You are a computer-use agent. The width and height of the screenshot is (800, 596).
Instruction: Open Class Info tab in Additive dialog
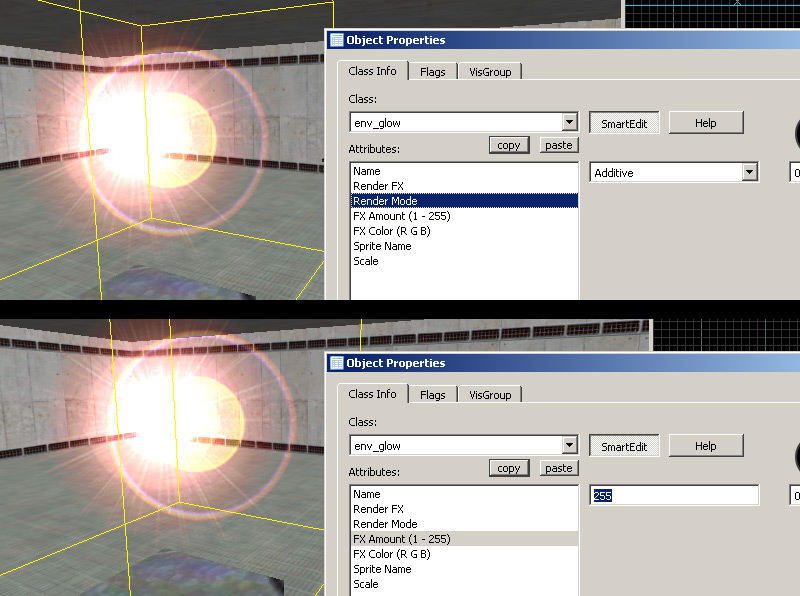click(x=372, y=71)
